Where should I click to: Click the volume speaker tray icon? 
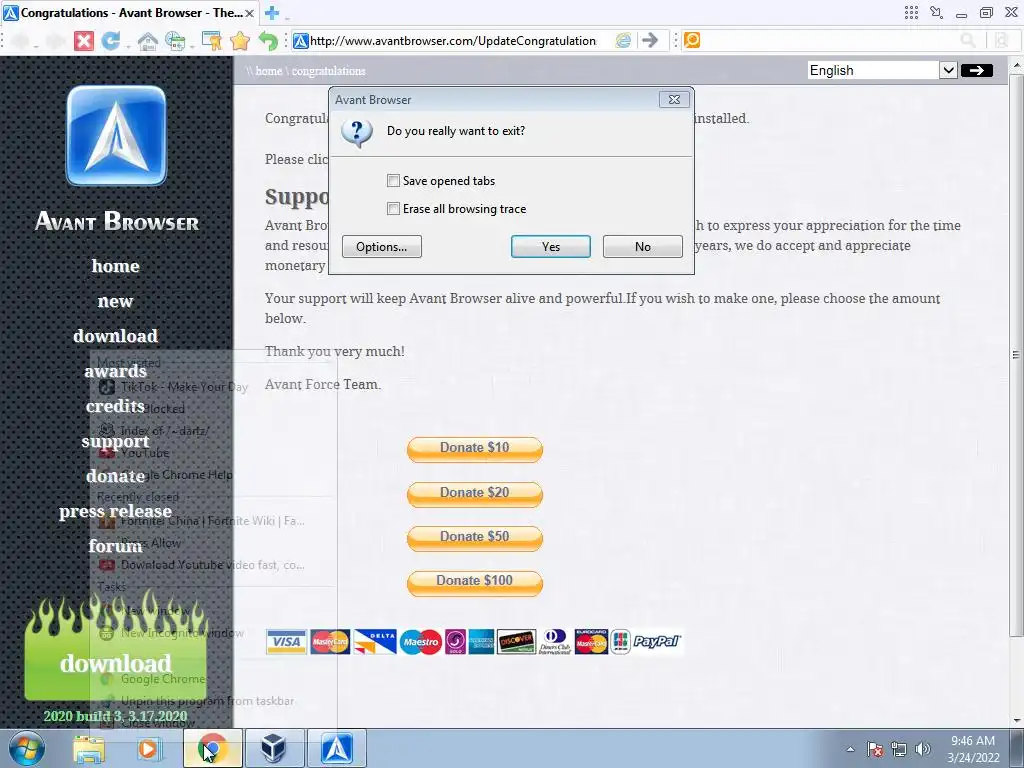[923, 750]
